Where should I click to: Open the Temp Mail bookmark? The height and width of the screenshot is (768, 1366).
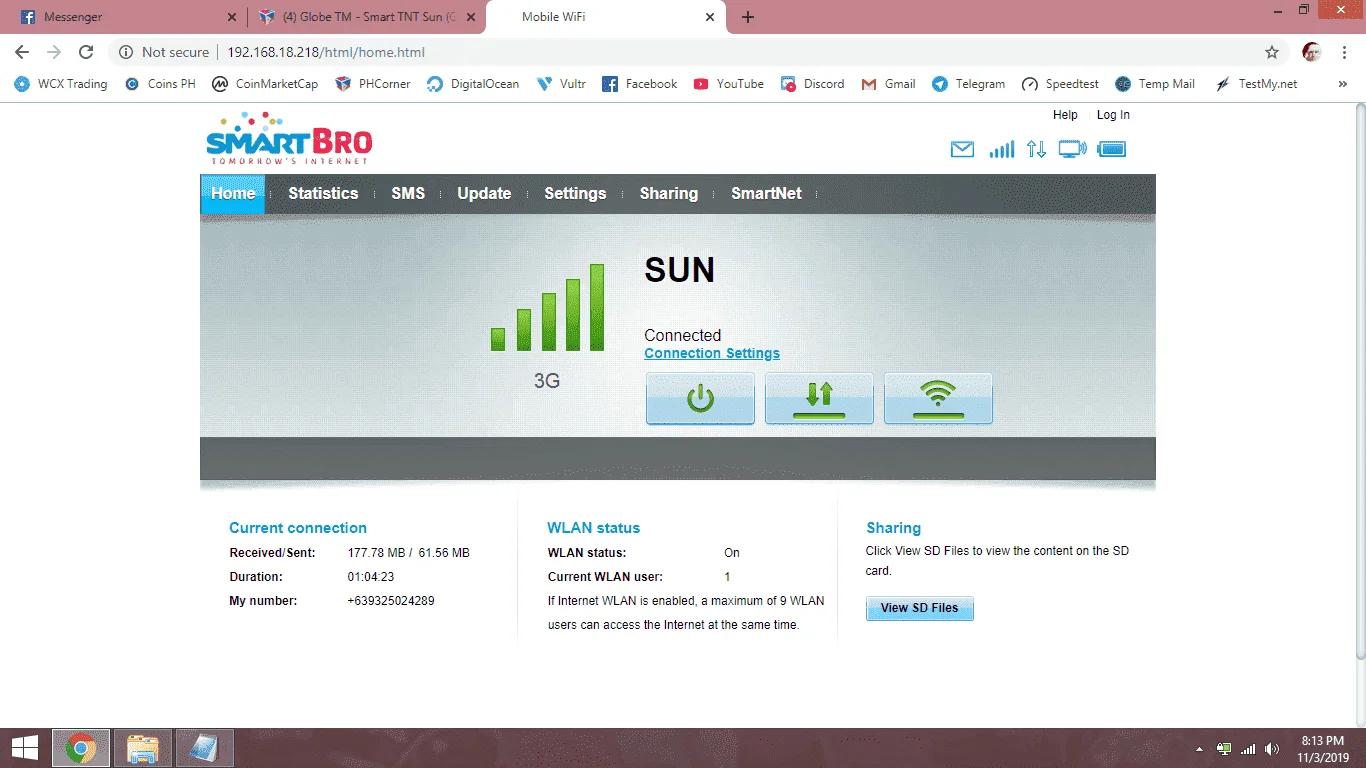tap(1155, 84)
